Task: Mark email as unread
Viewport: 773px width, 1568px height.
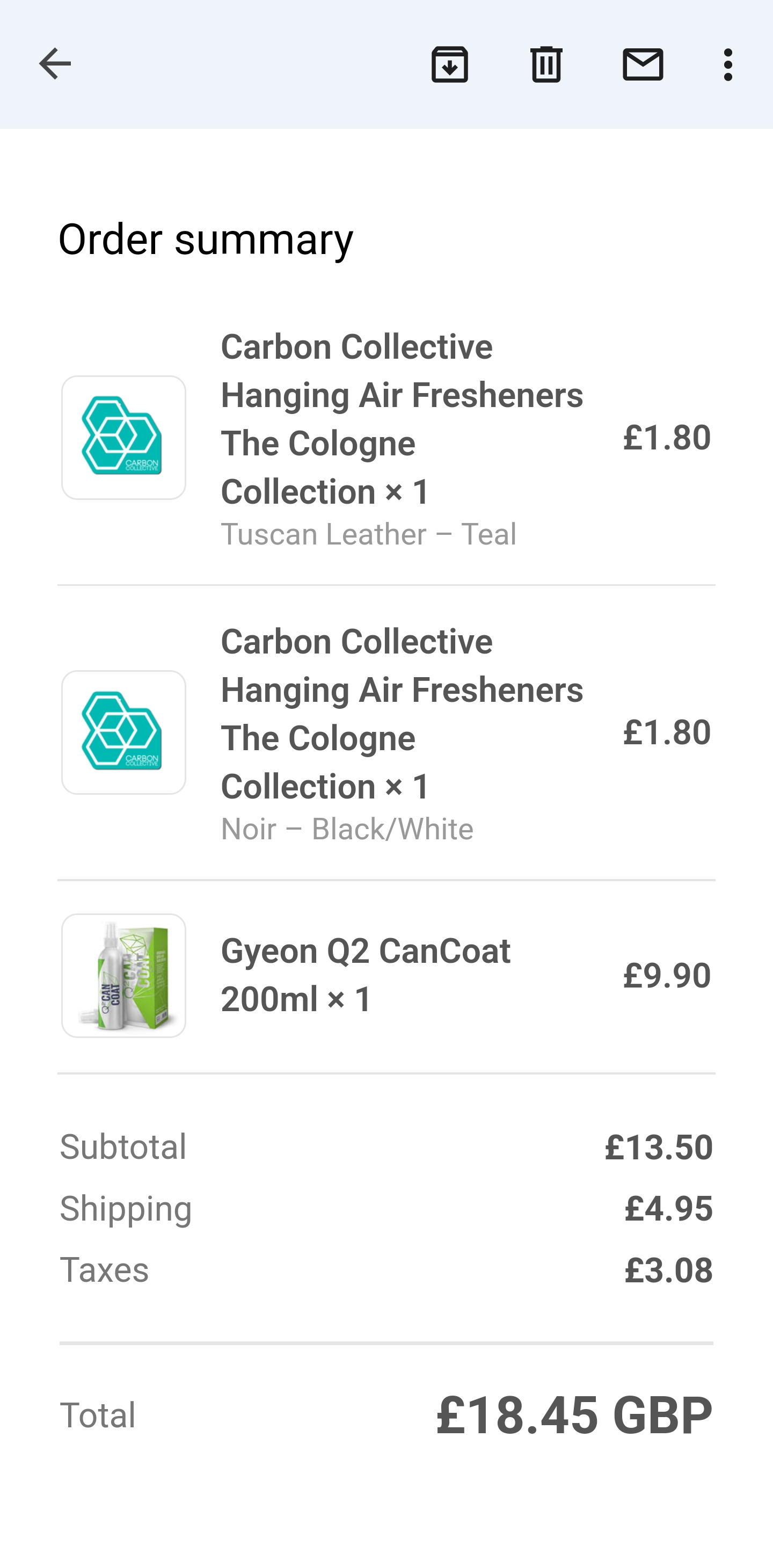Action: pyautogui.click(x=643, y=64)
